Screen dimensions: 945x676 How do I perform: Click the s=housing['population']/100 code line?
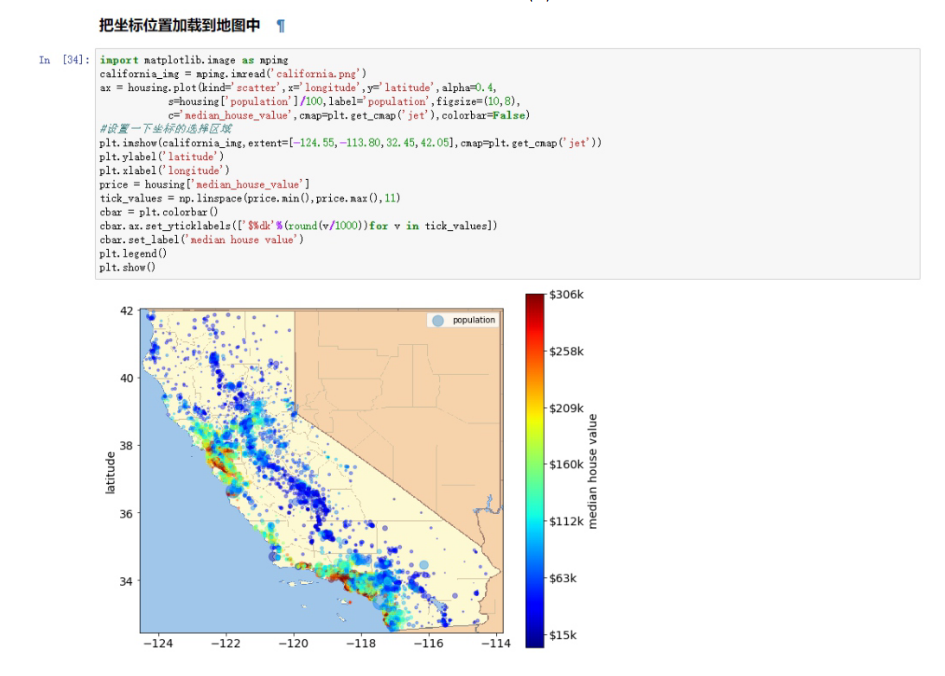(x=344, y=102)
